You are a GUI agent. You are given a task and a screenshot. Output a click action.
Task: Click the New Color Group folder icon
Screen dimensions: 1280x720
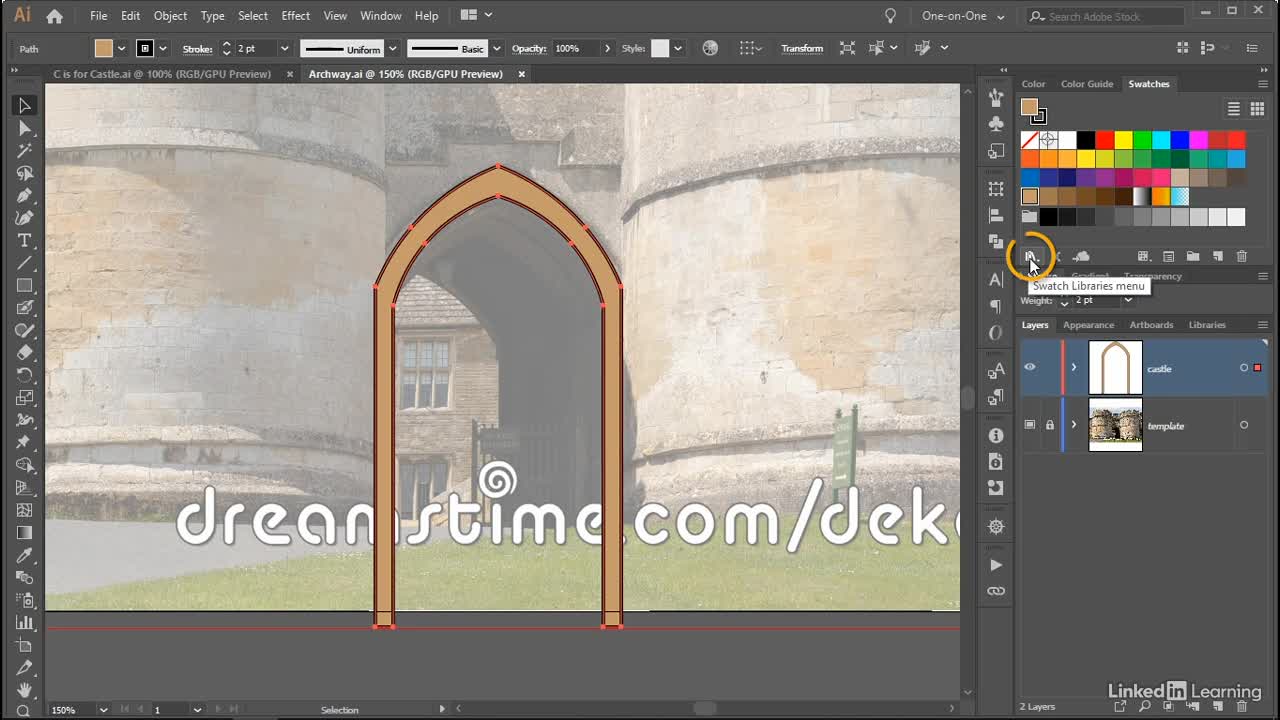click(x=1193, y=257)
